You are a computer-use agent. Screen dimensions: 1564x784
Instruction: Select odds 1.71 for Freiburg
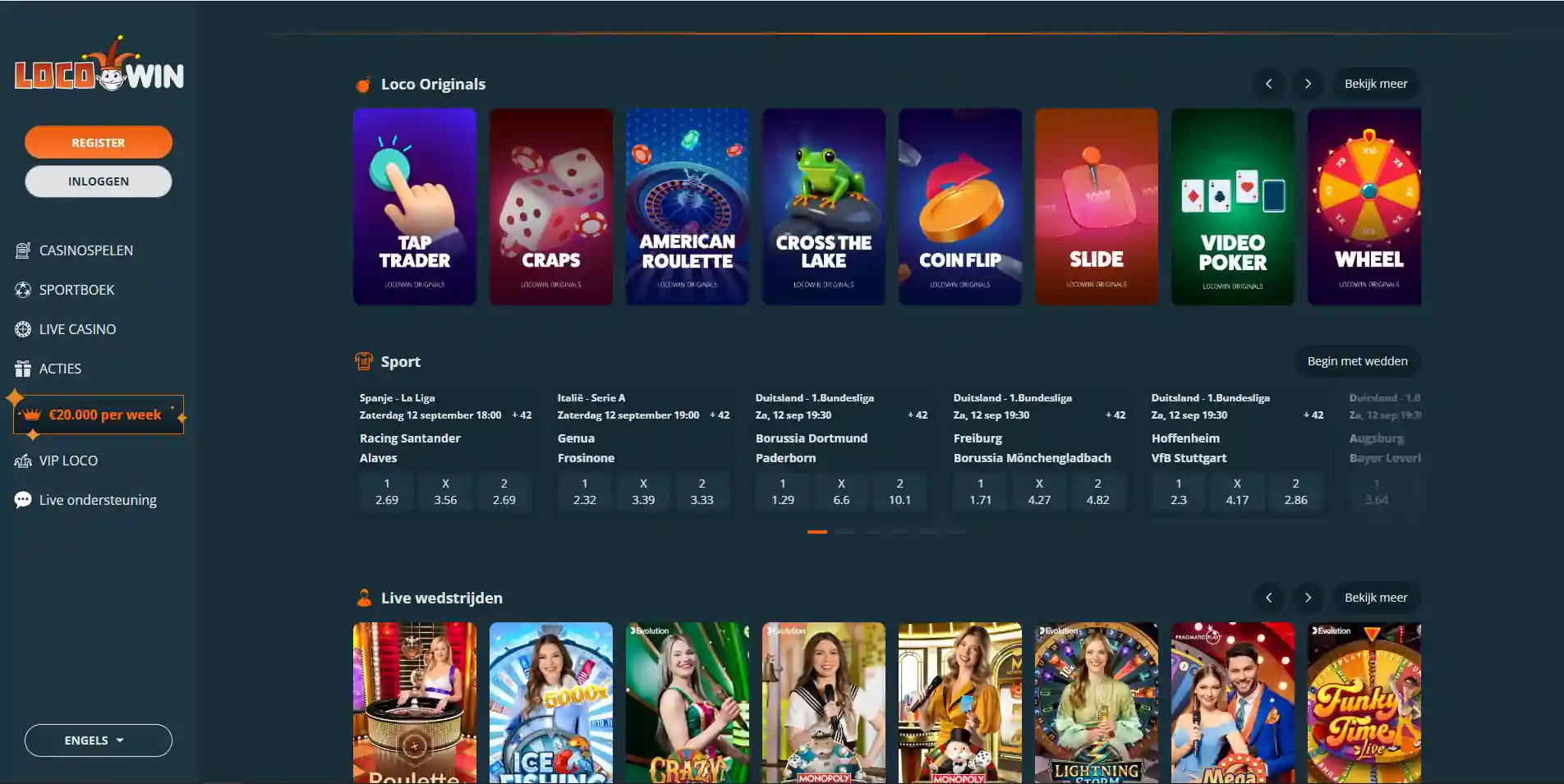point(981,492)
